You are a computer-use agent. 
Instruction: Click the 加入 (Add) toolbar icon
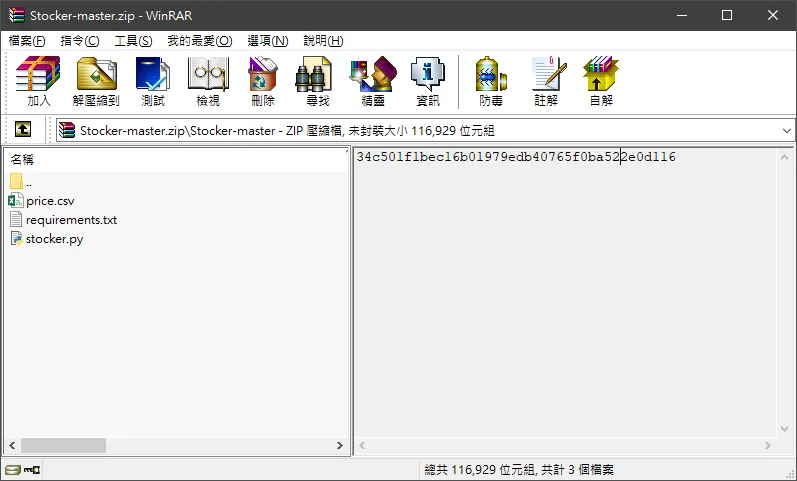coord(39,81)
